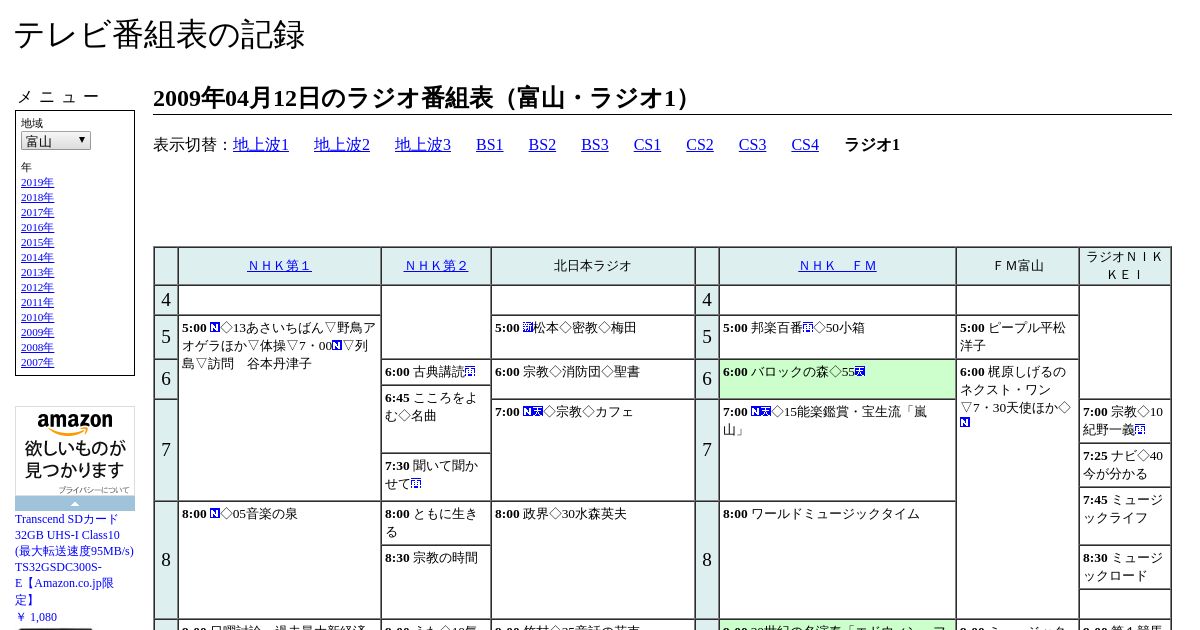Viewport: 1200px width, 630px height.
Task: Select the current ラジオ1 tab label
Action: (x=872, y=145)
